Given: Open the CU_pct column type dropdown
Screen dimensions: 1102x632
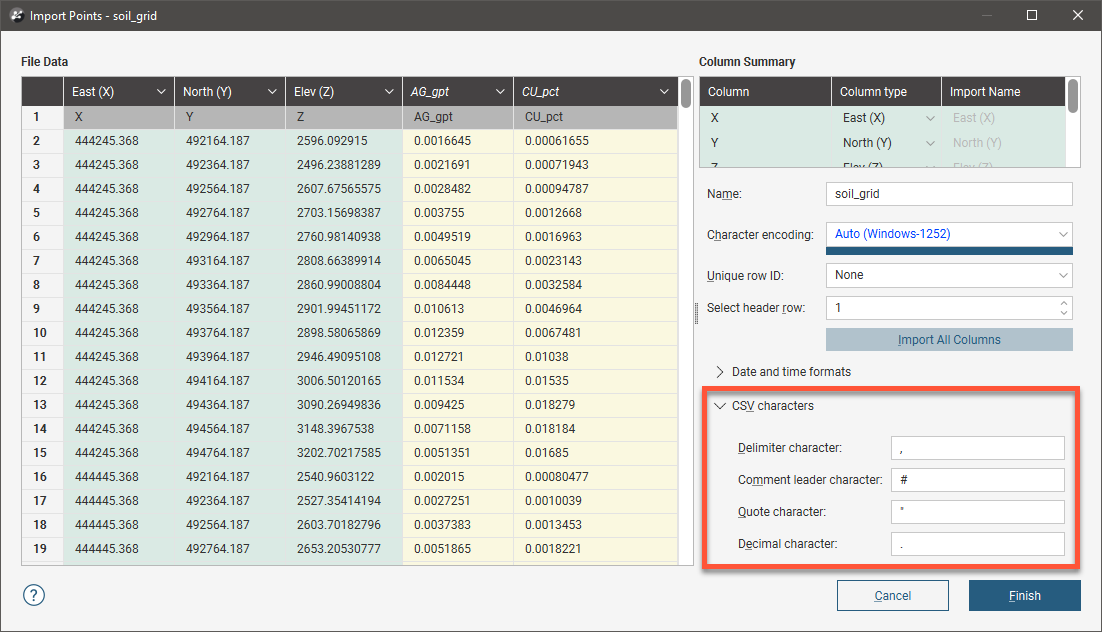Looking at the screenshot, I should [663, 92].
